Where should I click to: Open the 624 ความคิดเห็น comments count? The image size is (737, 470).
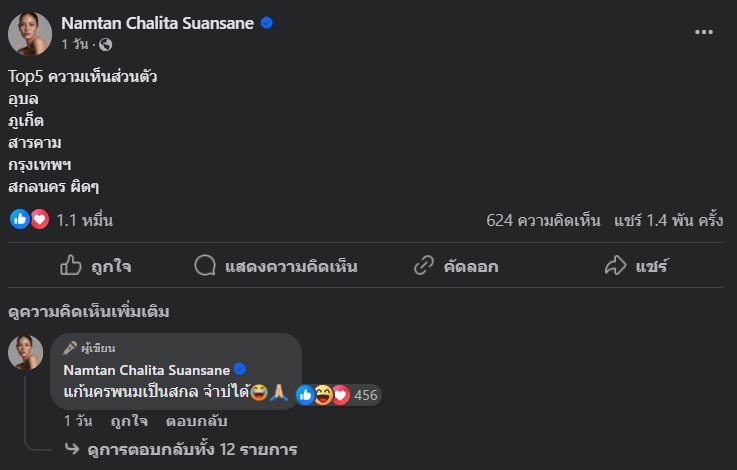click(542, 220)
